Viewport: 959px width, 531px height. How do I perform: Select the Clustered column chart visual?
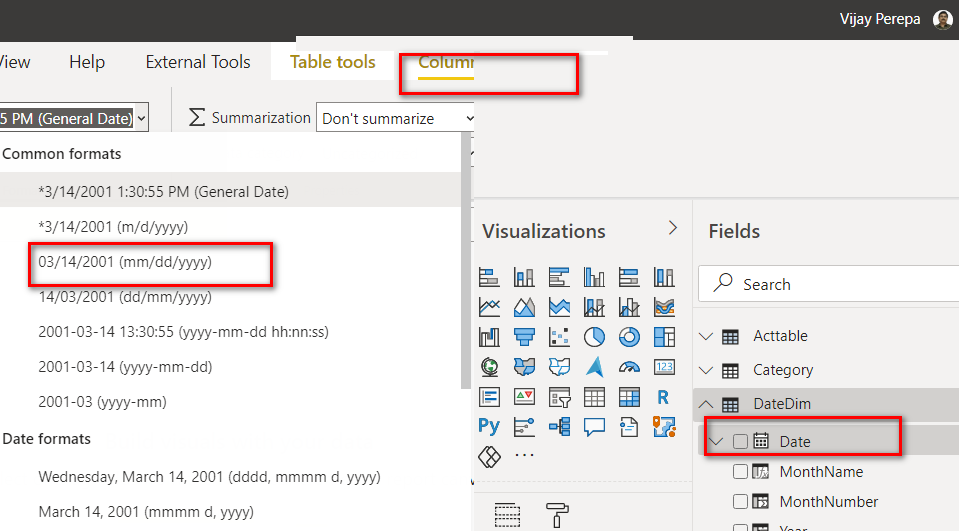coord(594,277)
